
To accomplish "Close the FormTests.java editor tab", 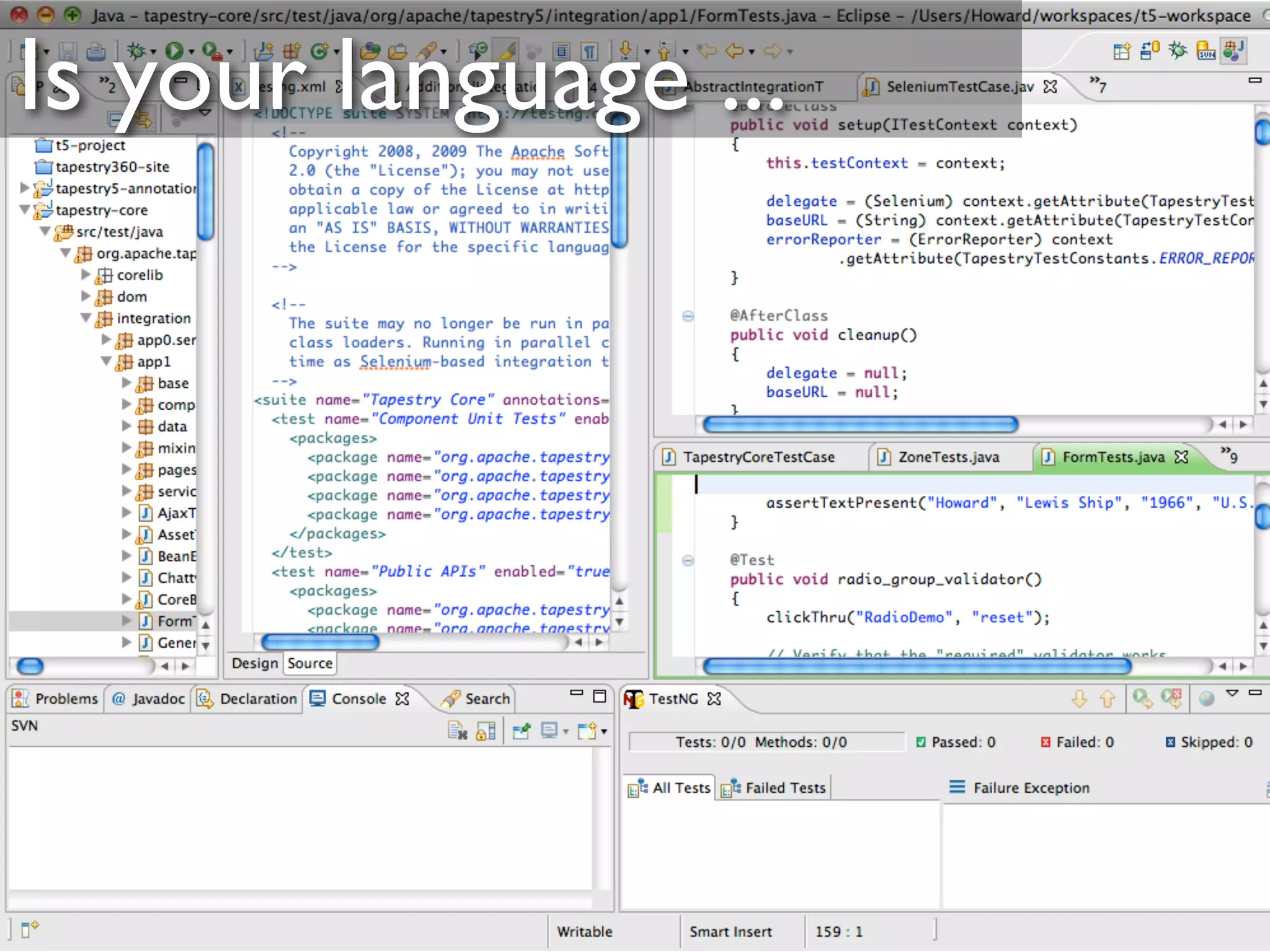I will pyautogui.click(x=1182, y=457).
